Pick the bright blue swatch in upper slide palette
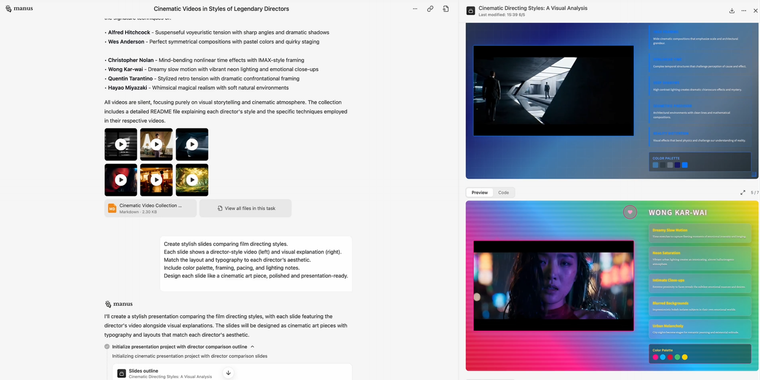 click(x=684, y=165)
